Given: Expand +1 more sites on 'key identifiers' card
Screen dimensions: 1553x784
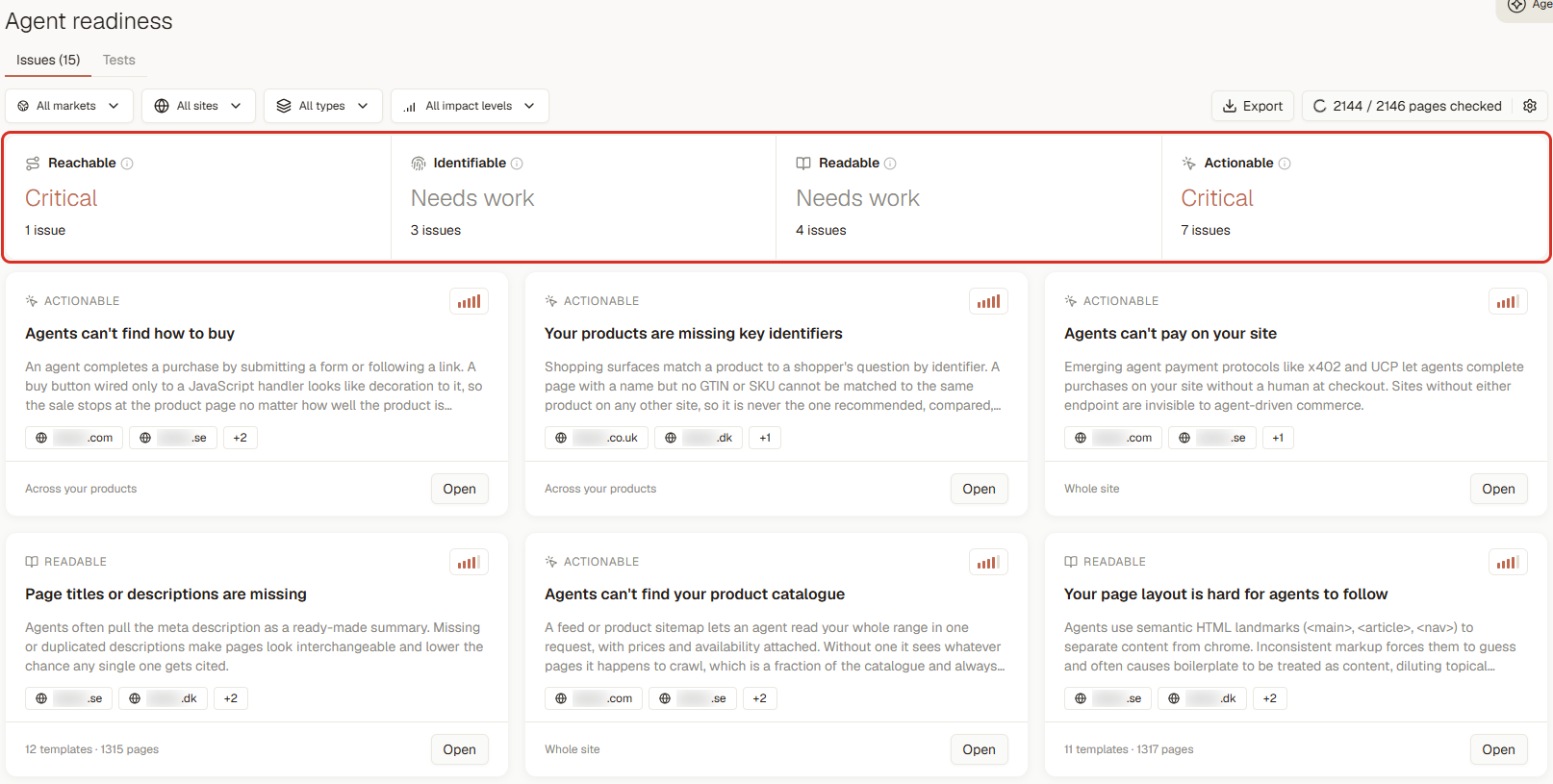Looking at the screenshot, I should click(765, 438).
